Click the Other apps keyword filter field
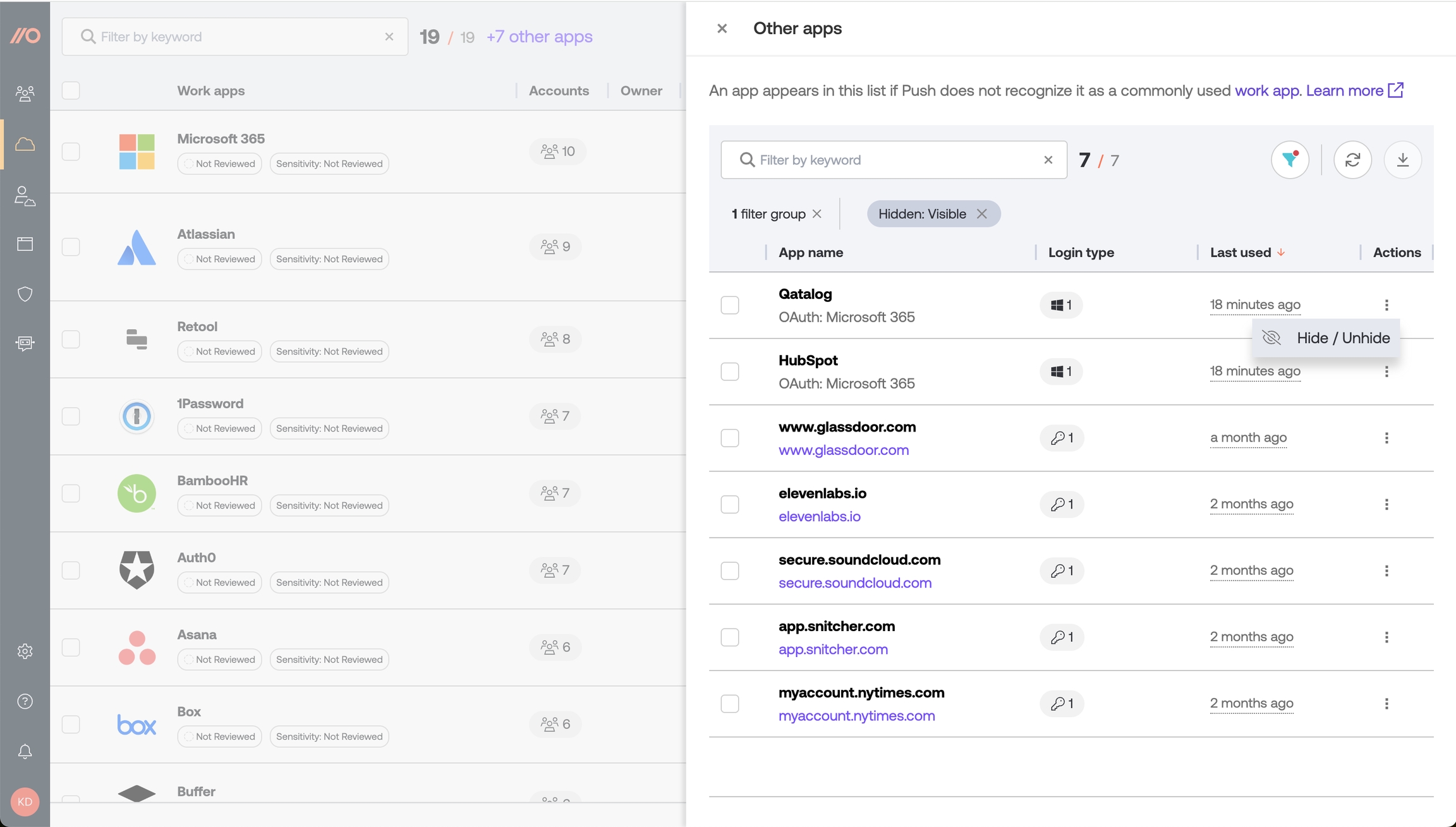 891,160
